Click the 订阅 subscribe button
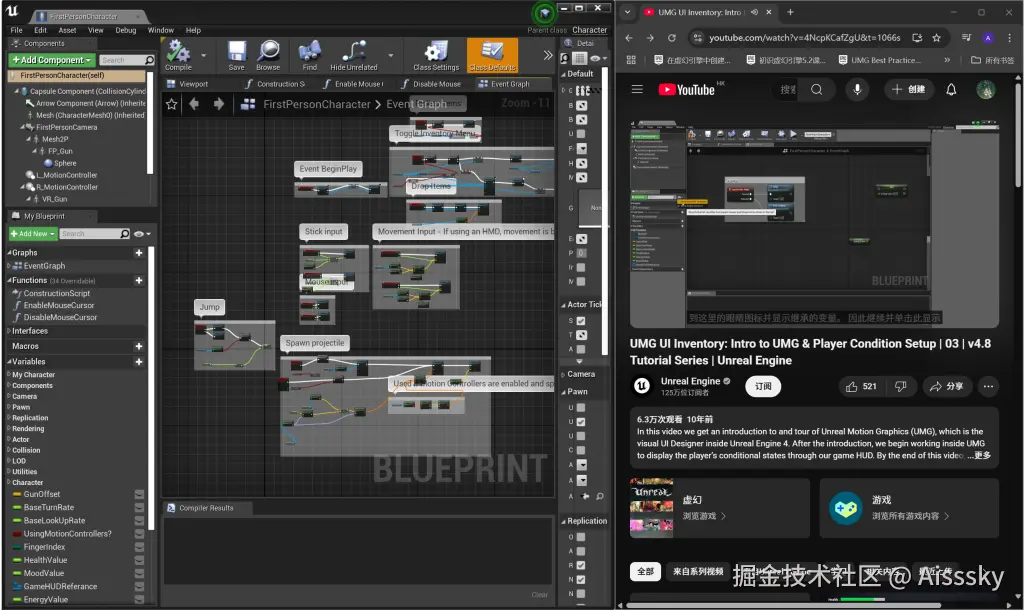Screen dimensions: 1024x610 pos(763,387)
